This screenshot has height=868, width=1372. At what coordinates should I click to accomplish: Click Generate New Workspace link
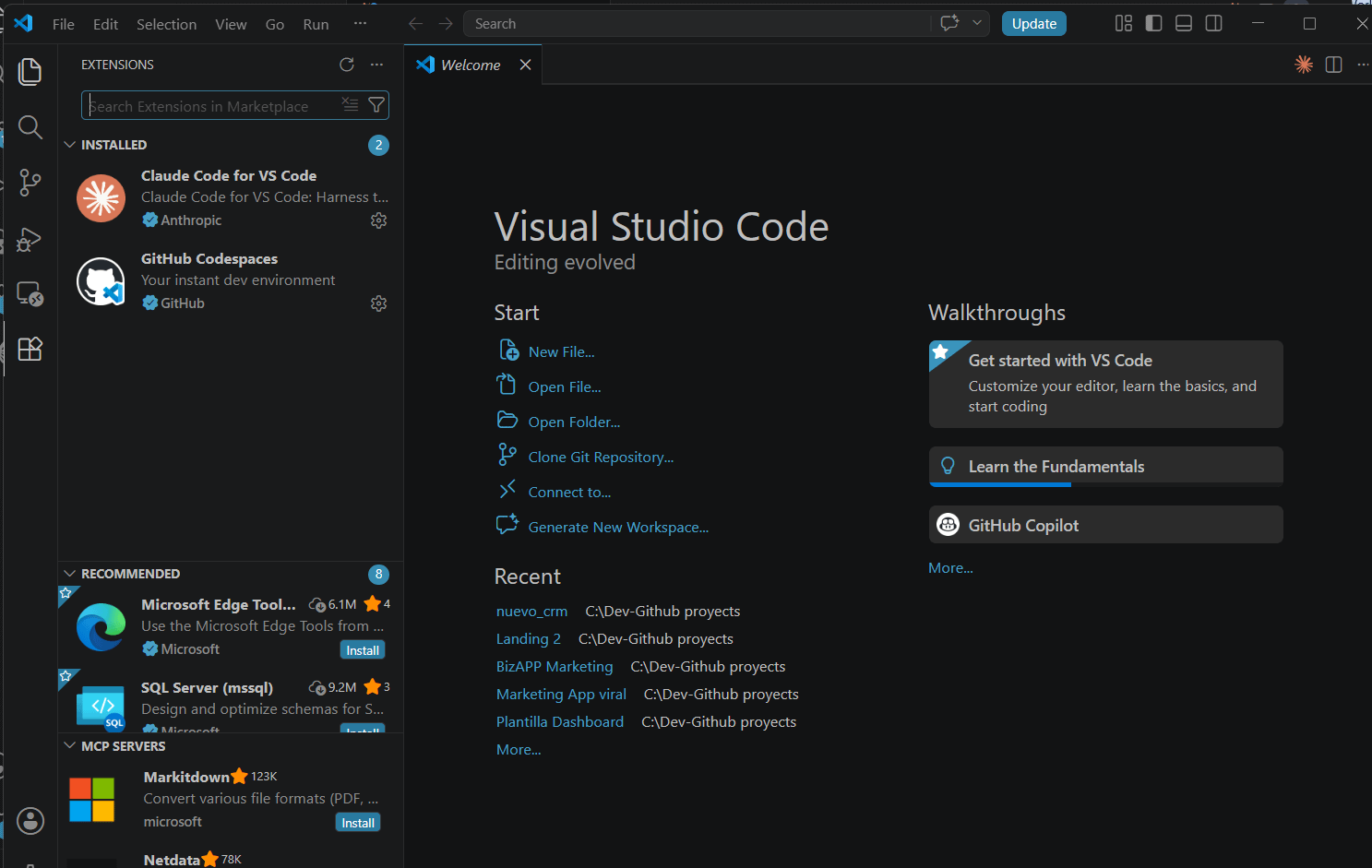coord(618,527)
